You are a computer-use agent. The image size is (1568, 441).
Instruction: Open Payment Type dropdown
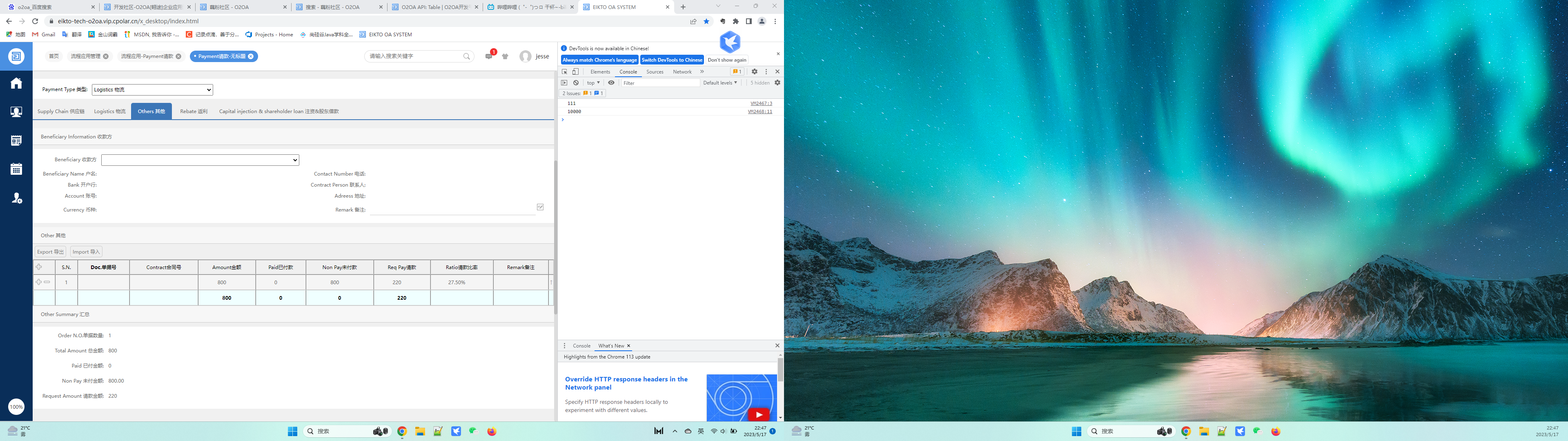click(x=152, y=89)
